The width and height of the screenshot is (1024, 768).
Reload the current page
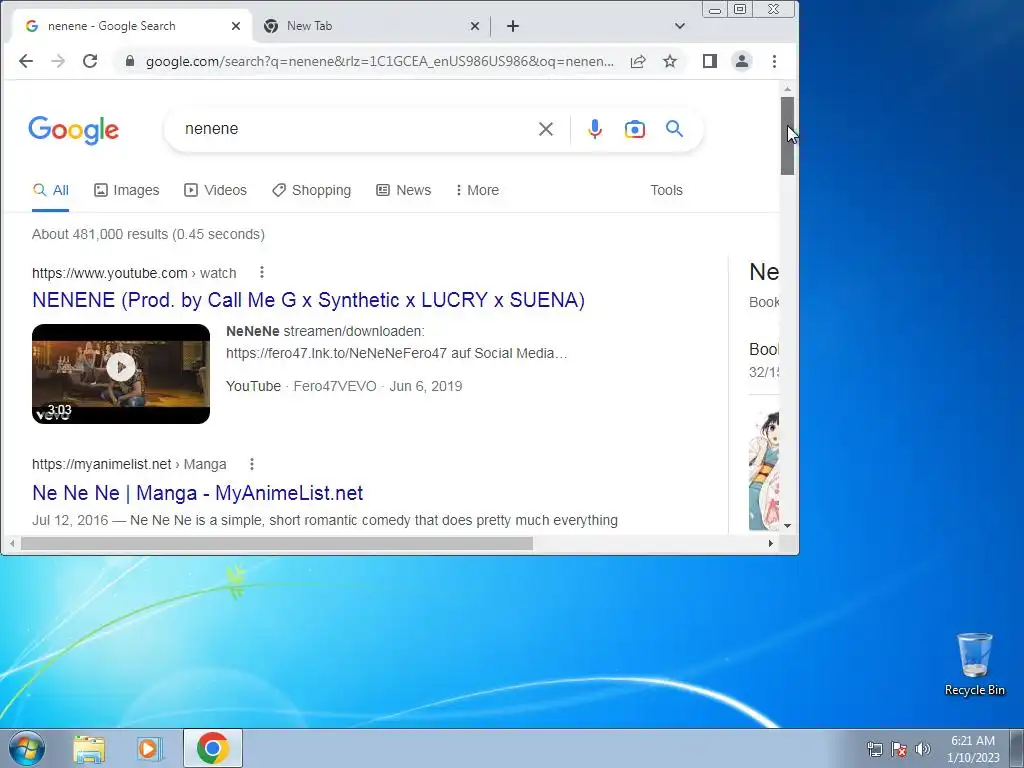pos(90,61)
